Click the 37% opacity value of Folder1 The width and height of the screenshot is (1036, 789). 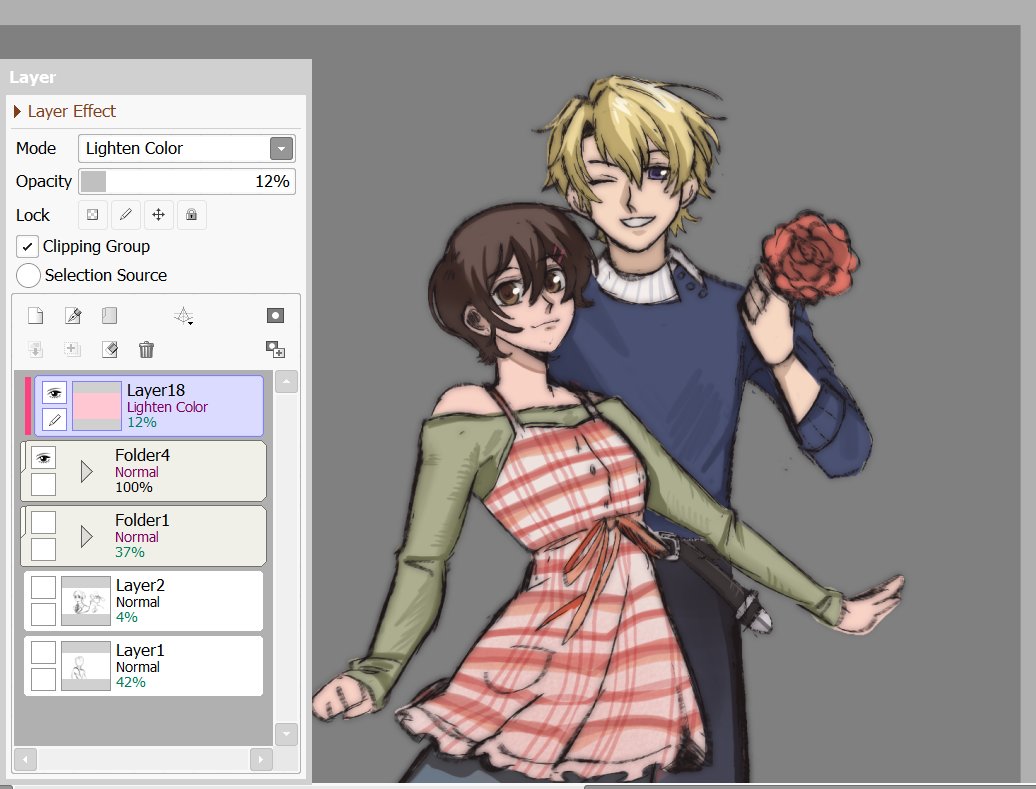coord(130,552)
